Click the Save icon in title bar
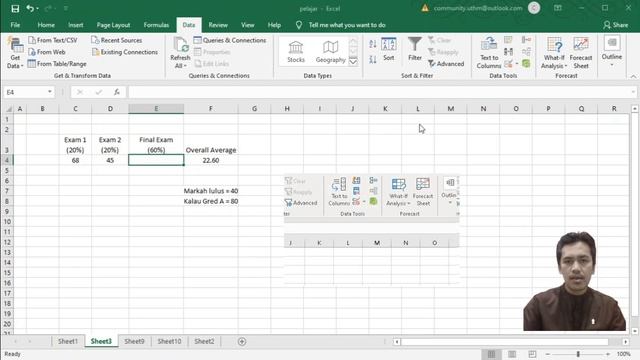Image resolution: width=640 pixels, height=360 pixels. tap(15, 9)
